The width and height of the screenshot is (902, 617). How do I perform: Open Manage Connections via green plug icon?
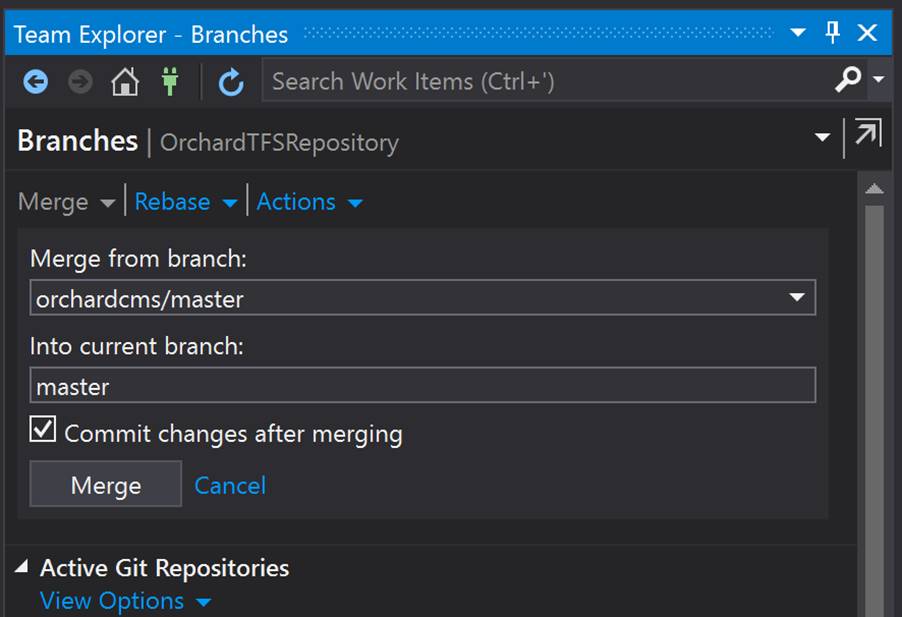[x=170, y=81]
